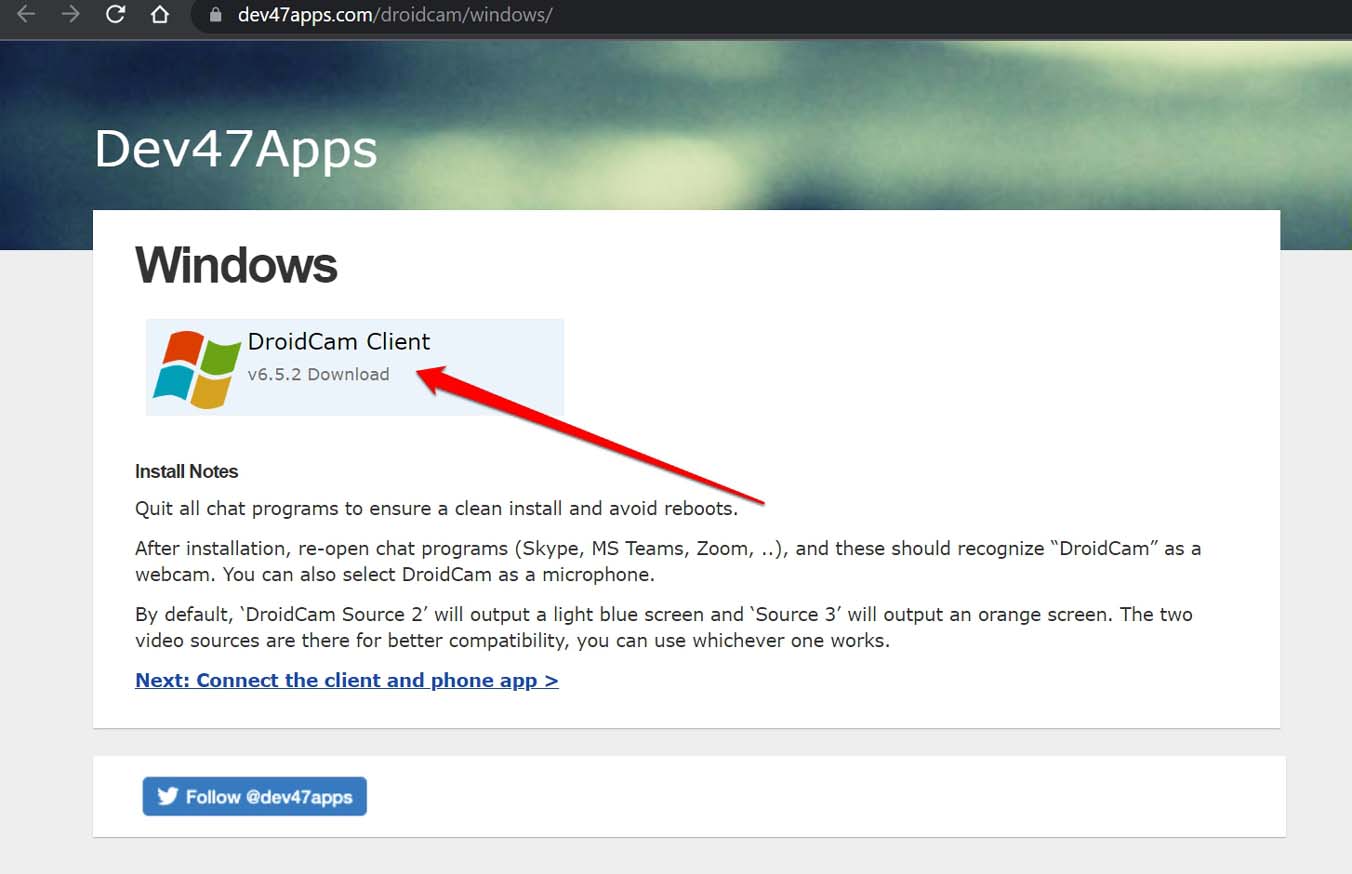Screen dimensions: 1352x874
Task: Click the 'After installation, re-open chat programs' paragraph
Action: (x=668, y=561)
